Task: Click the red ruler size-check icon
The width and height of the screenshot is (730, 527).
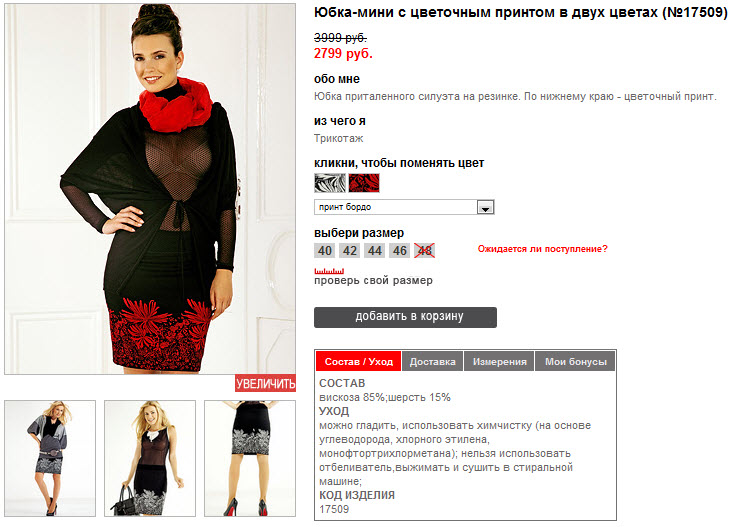Action: (x=329, y=271)
